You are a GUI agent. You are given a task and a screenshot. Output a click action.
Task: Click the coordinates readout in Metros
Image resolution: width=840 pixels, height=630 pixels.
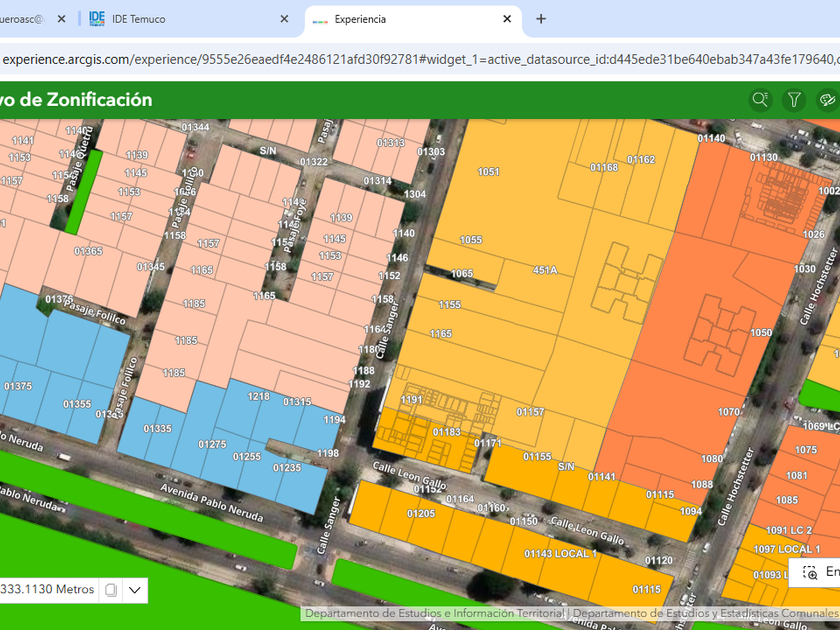[47, 590]
